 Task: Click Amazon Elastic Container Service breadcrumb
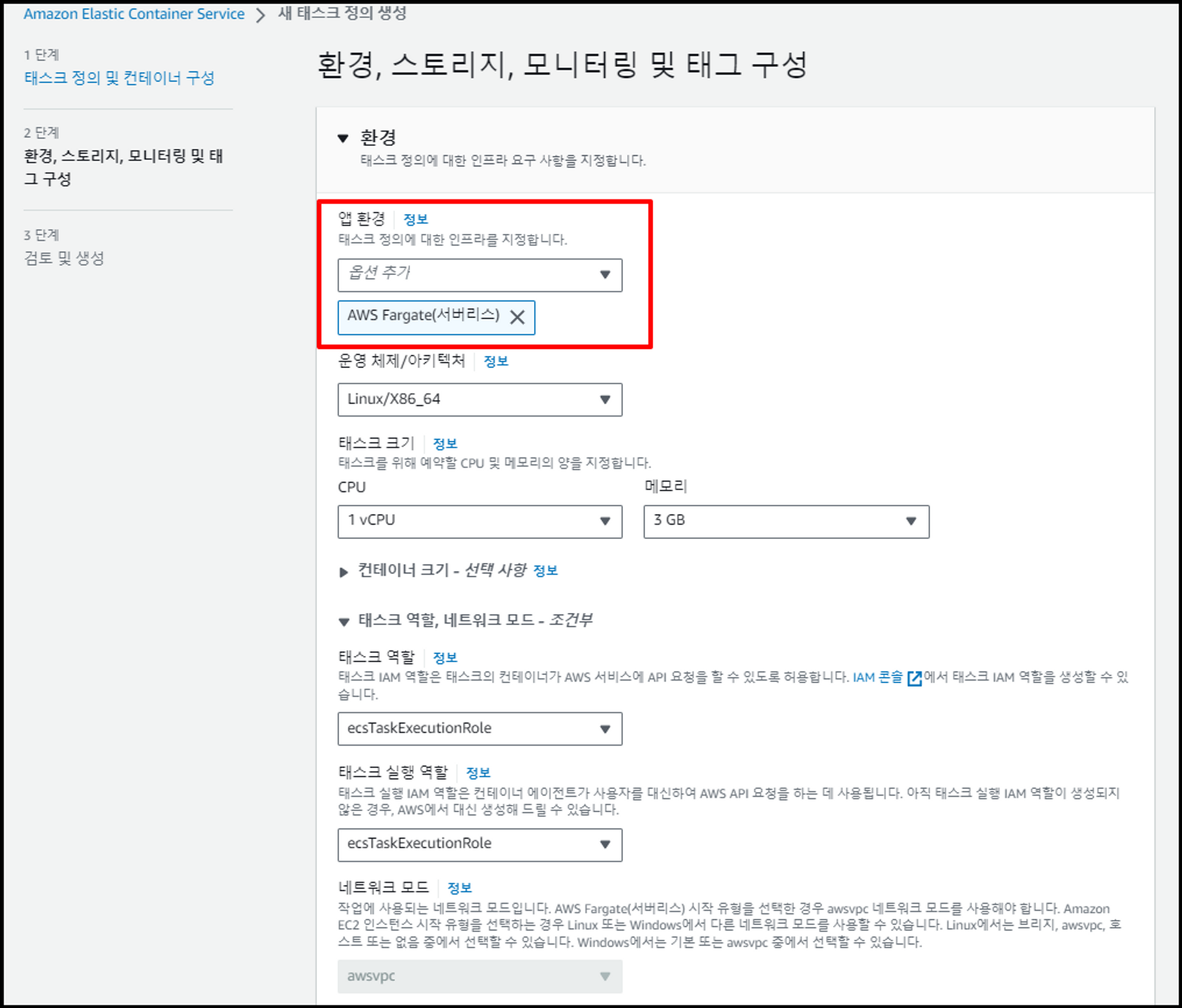[134, 14]
